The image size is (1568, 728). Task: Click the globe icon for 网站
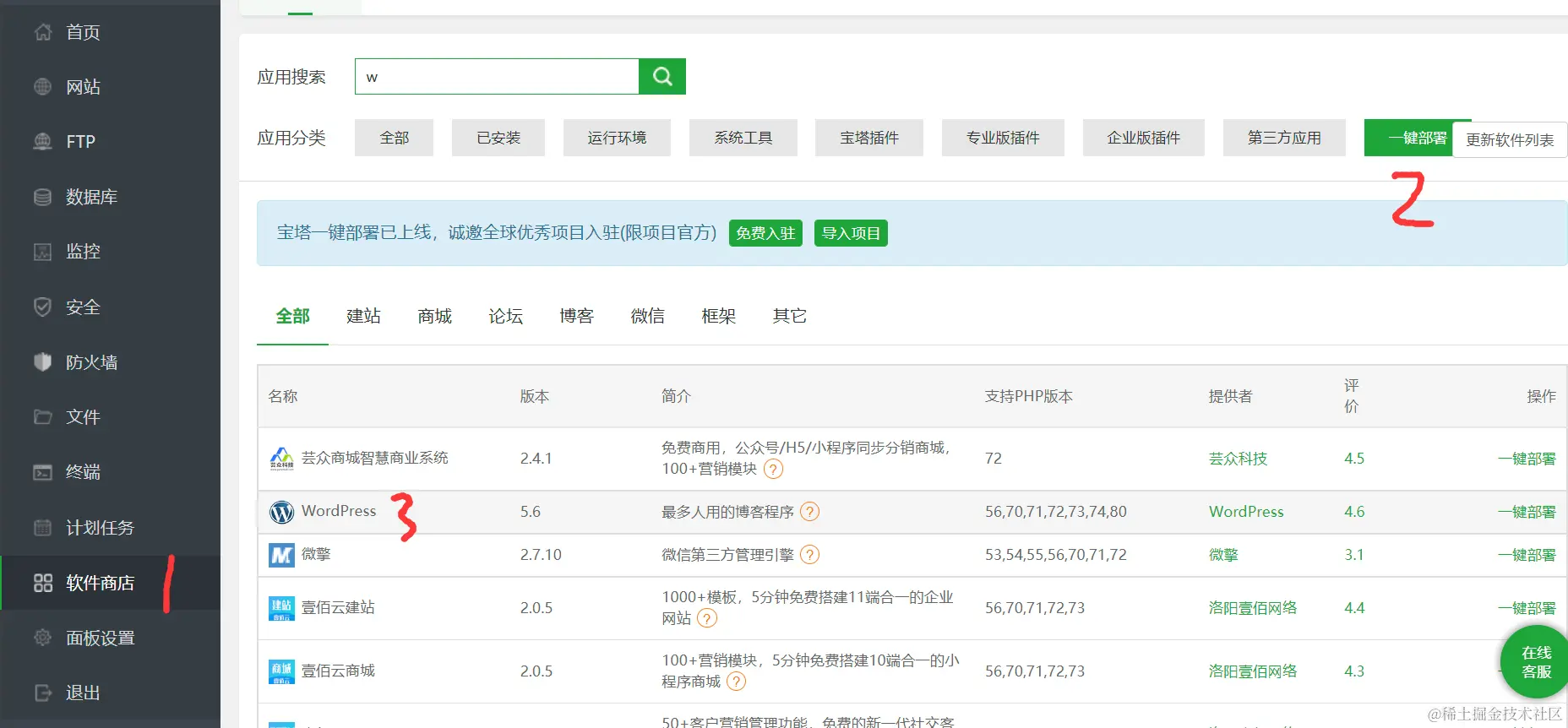[x=43, y=86]
